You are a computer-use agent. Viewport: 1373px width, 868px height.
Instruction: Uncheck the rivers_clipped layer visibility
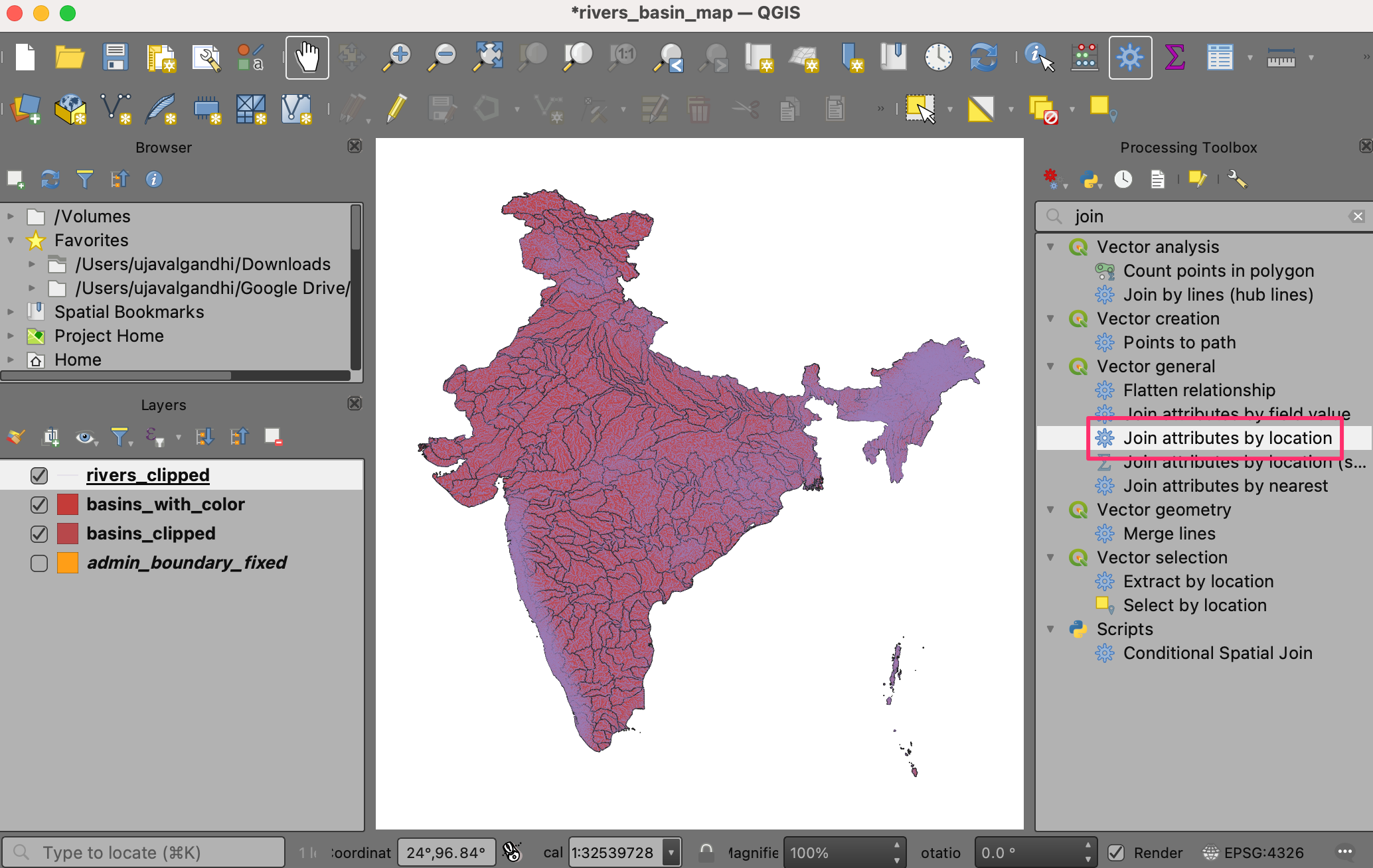coord(39,476)
